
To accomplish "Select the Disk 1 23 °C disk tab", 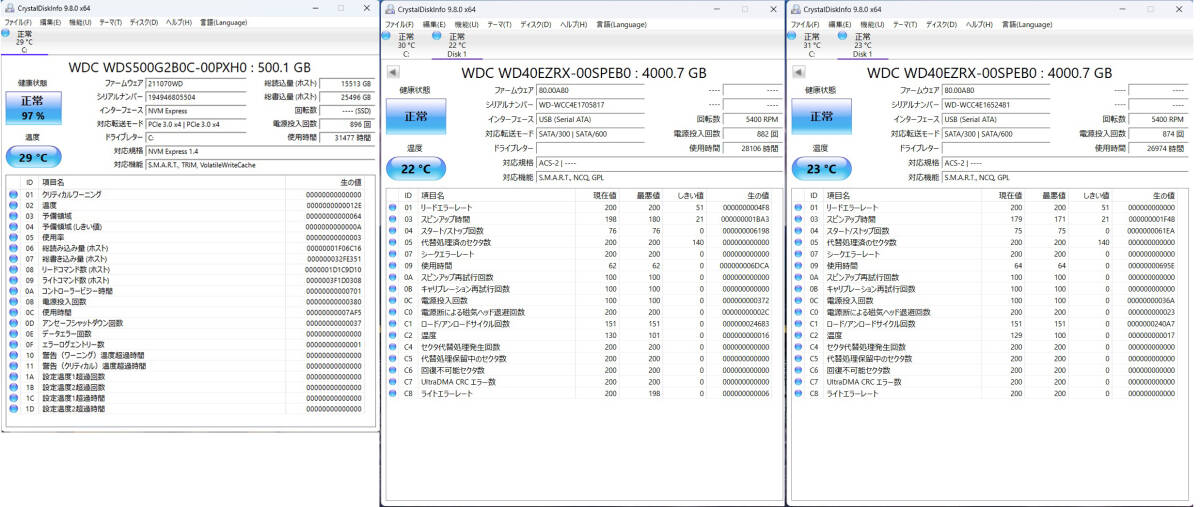I will click(861, 45).
